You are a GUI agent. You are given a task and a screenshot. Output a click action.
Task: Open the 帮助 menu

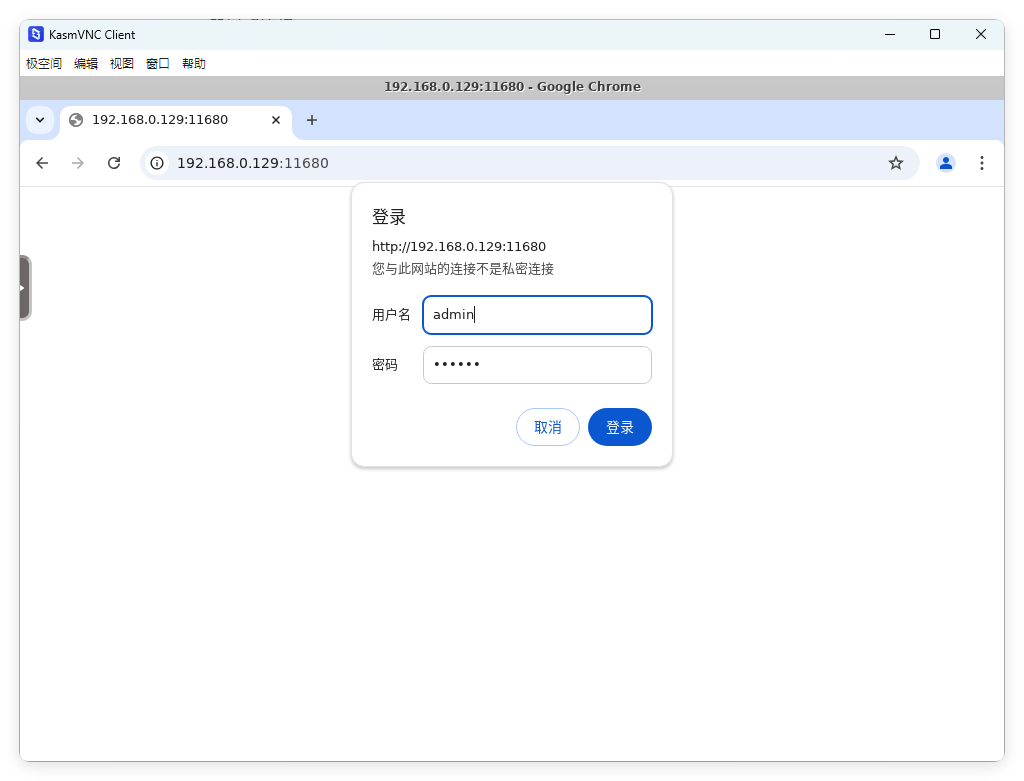pos(194,63)
